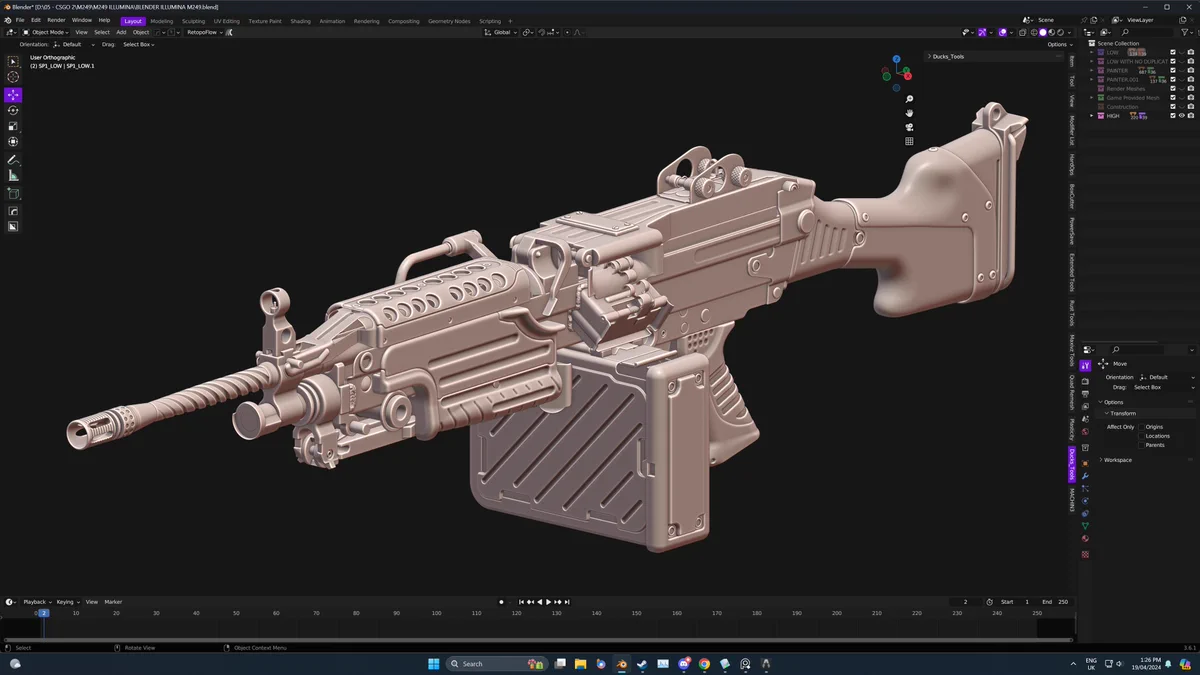Switch to rendered viewport shading

coord(1059,32)
